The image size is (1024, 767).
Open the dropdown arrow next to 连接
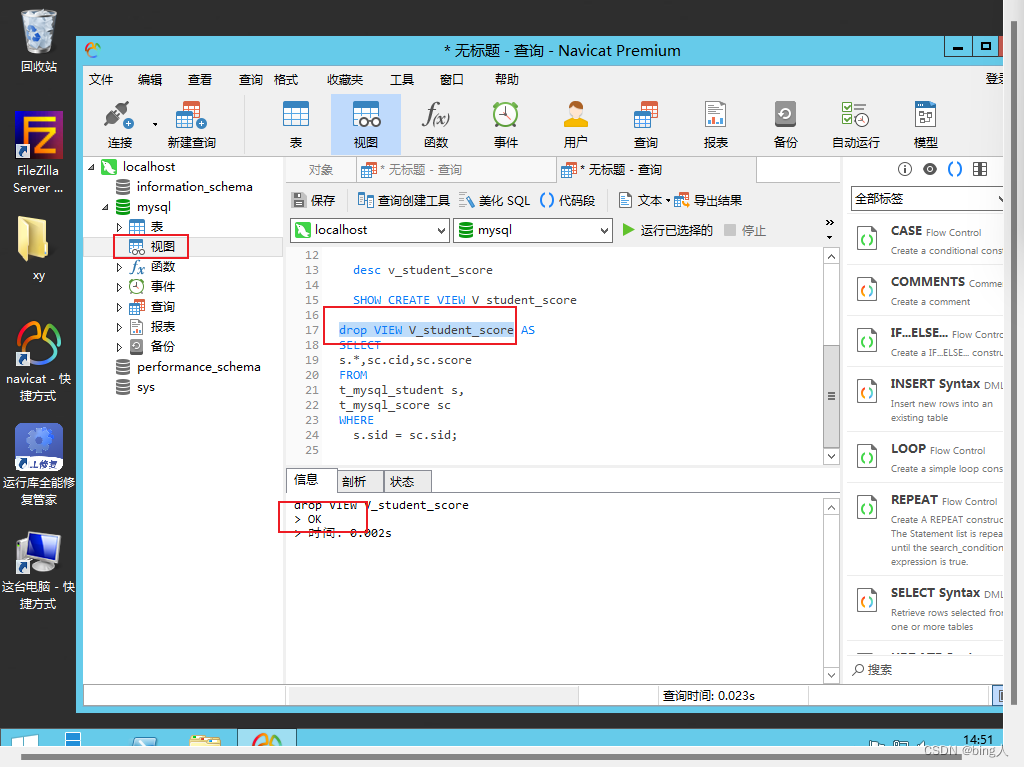tap(155, 124)
